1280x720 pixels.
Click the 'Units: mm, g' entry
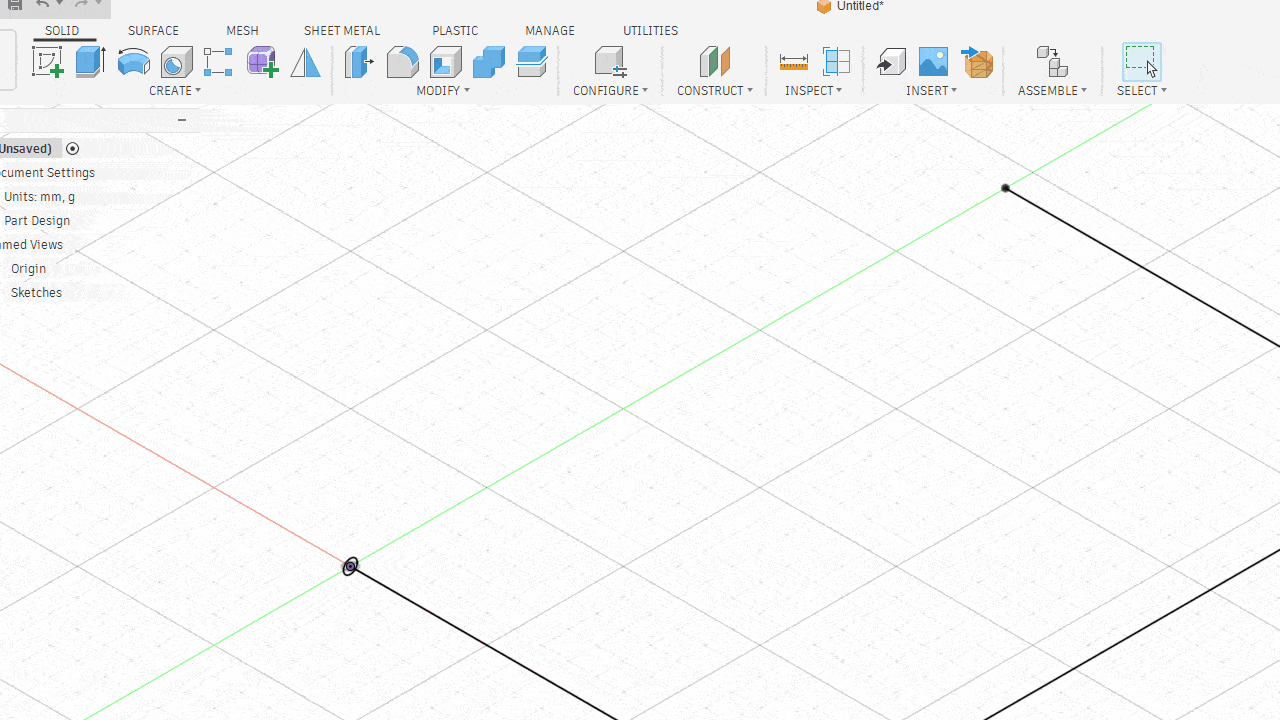39,197
